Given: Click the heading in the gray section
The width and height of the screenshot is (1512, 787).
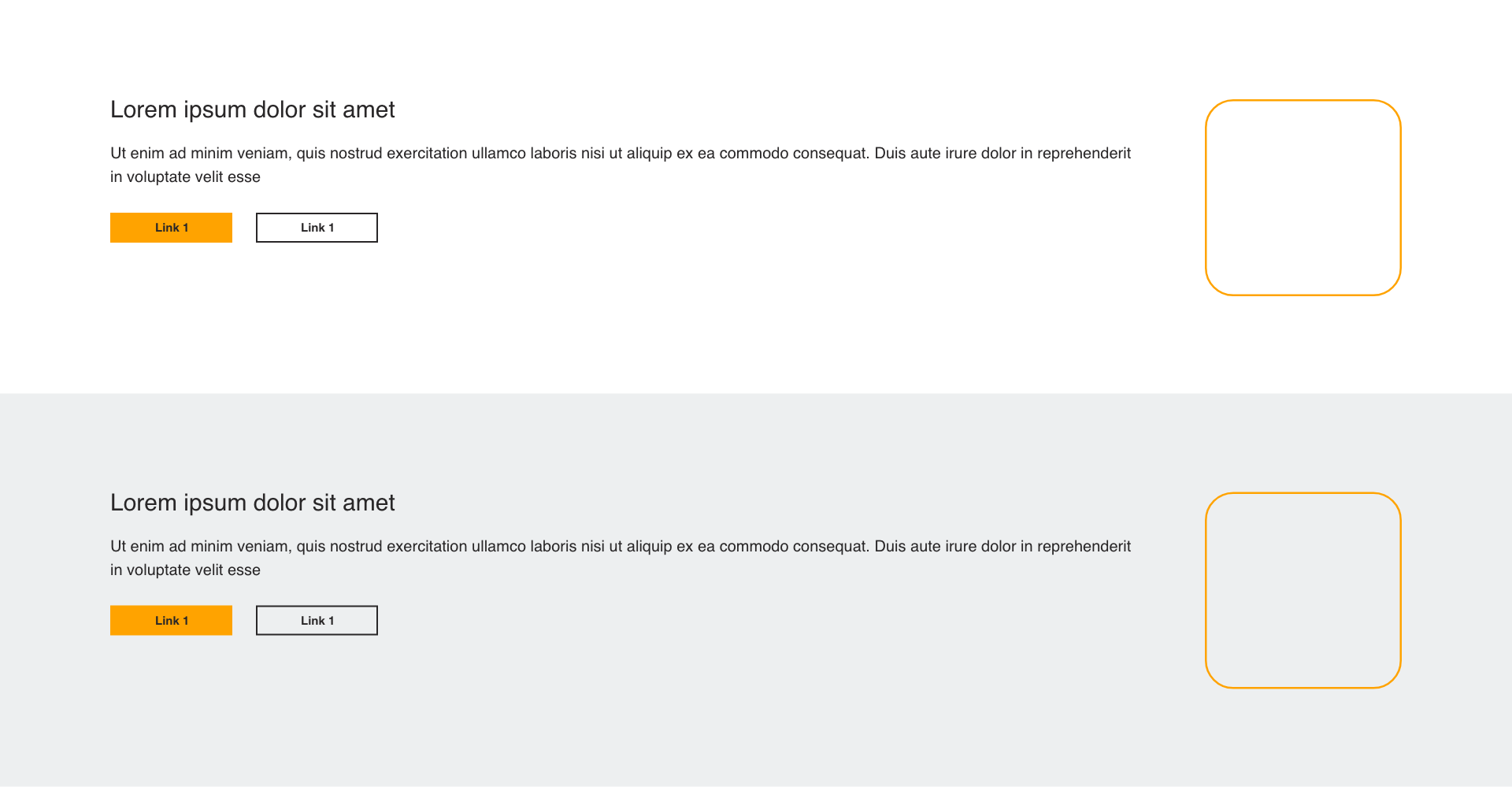Looking at the screenshot, I should click(253, 503).
